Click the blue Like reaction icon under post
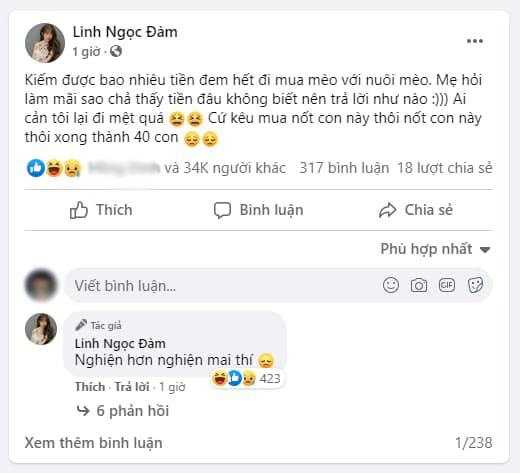 tap(36, 168)
